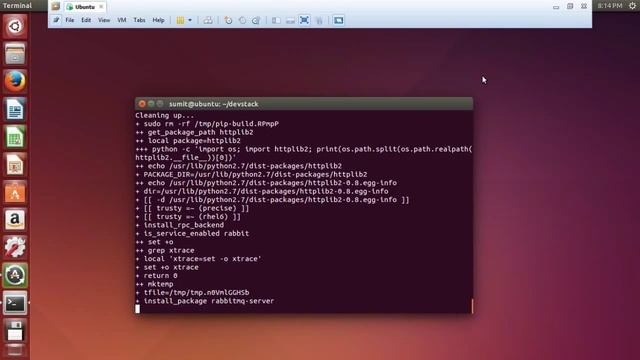Open Ubuntu Software Center icon
The image size is (640, 360).
[x=15, y=192]
